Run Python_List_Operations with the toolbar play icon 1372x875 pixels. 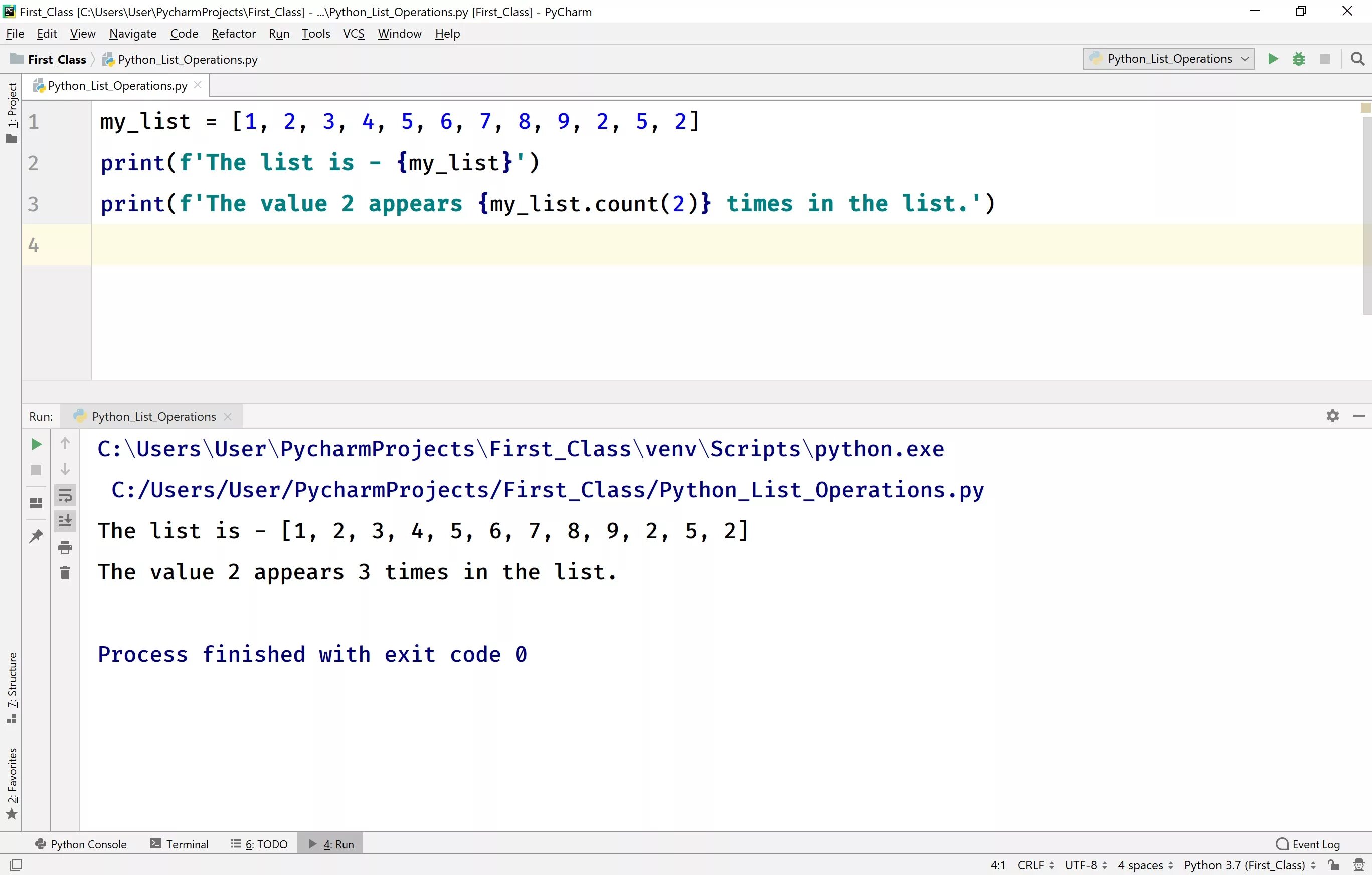click(1272, 59)
